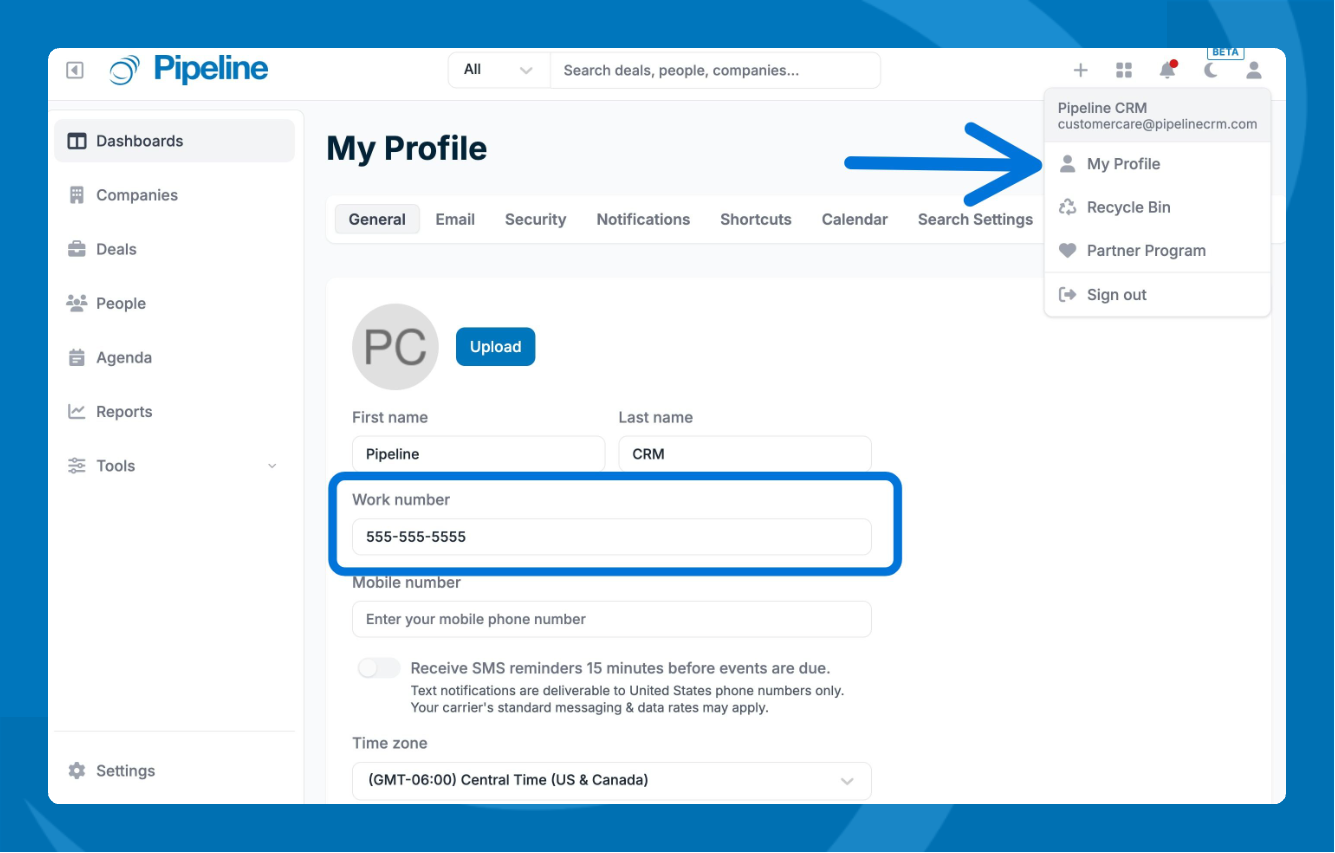Open Settings at the sidebar bottom

pyautogui.click(x=125, y=771)
